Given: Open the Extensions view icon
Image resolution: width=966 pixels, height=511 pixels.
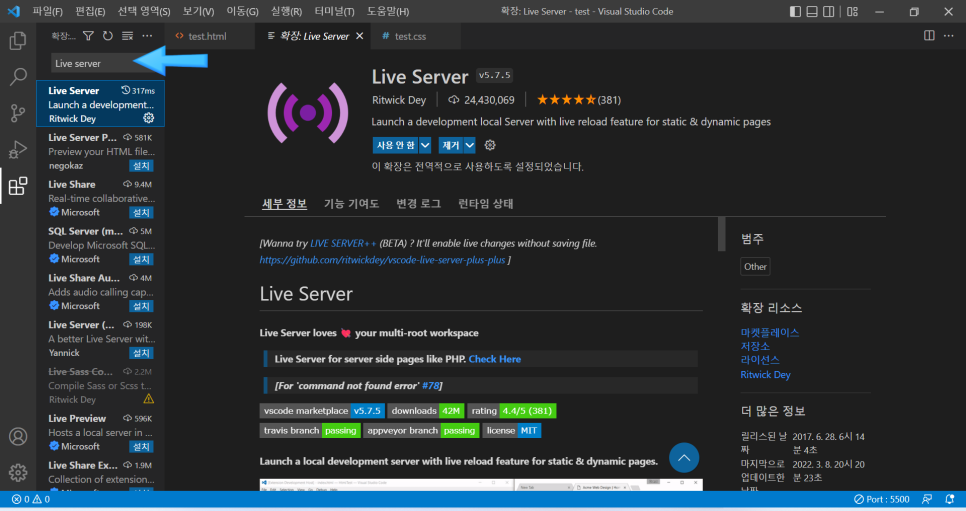Looking at the screenshot, I should 18,186.
